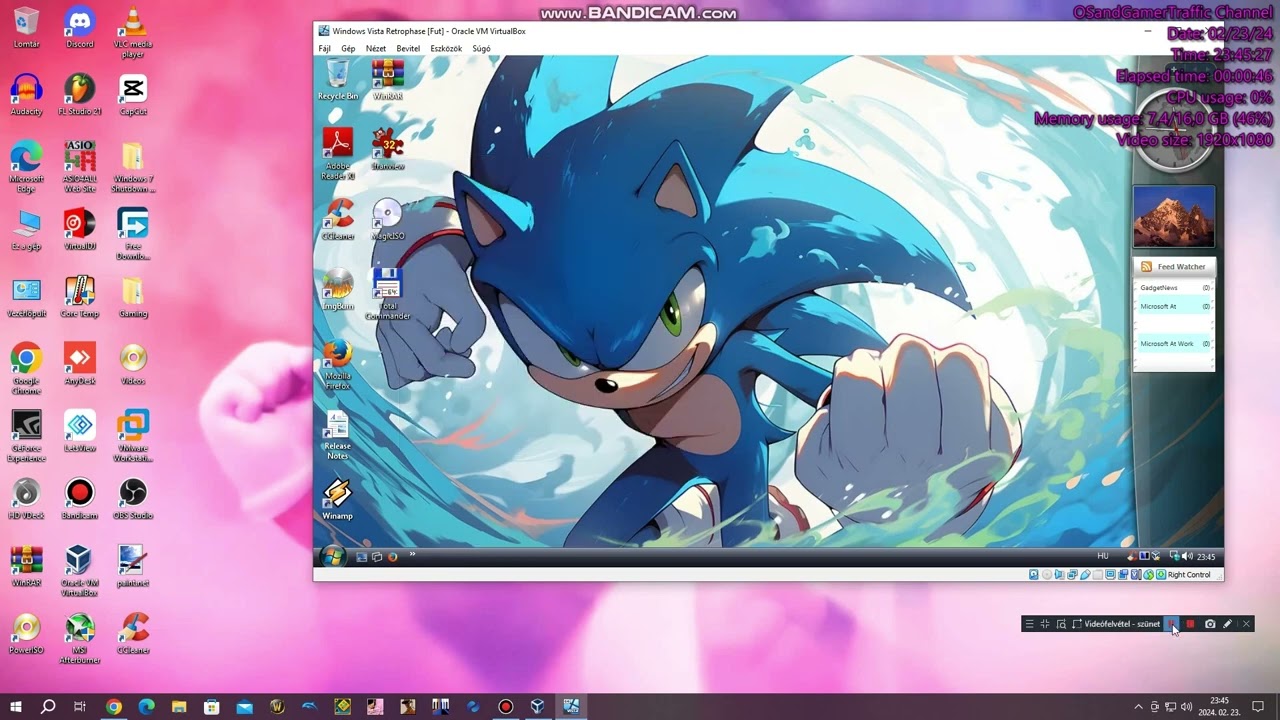Screen dimensions: 1280x720
Task: Click the volume icon in Vista tray
Action: tap(1187, 556)
